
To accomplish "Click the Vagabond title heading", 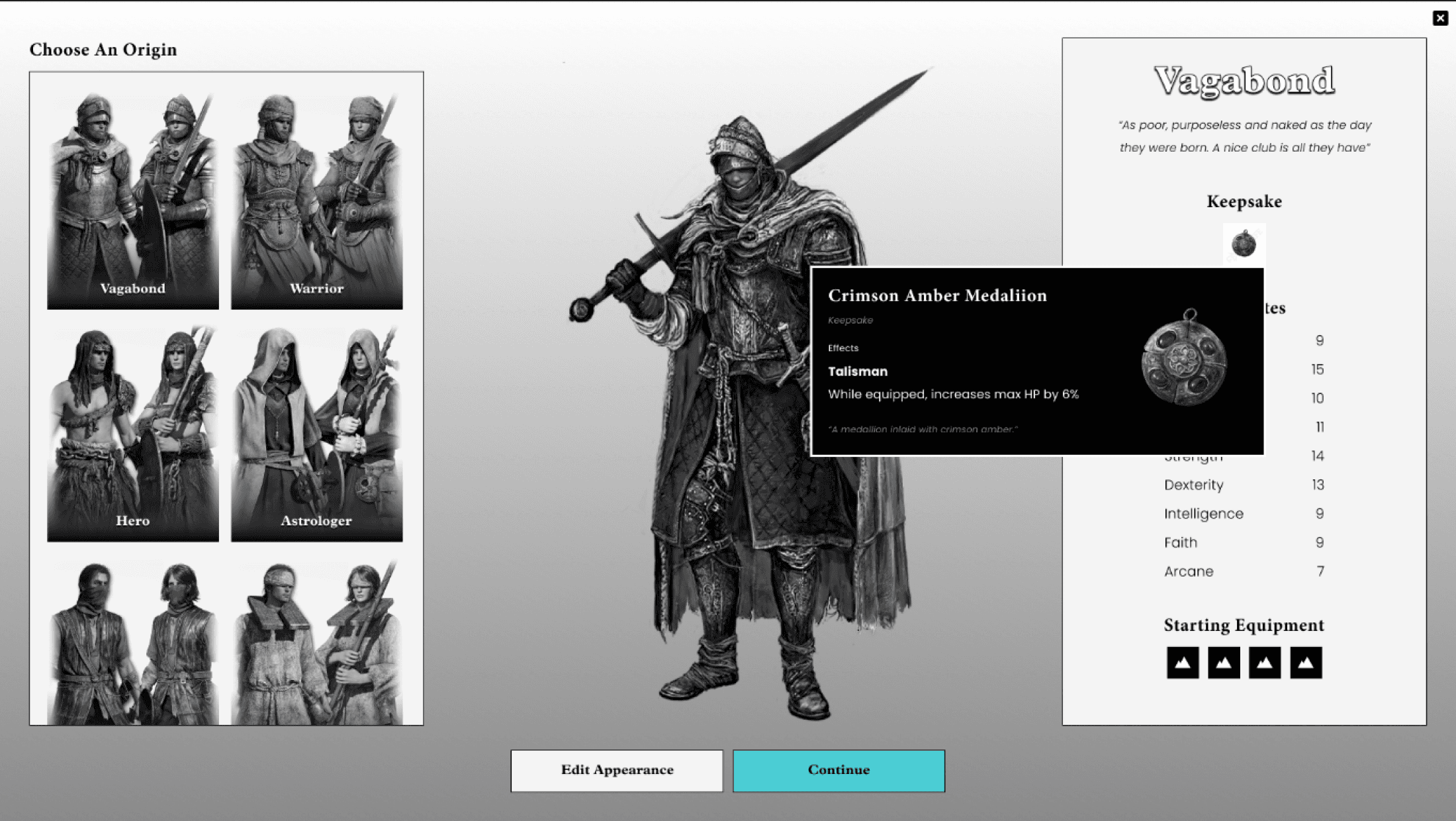I will 1244,81.
